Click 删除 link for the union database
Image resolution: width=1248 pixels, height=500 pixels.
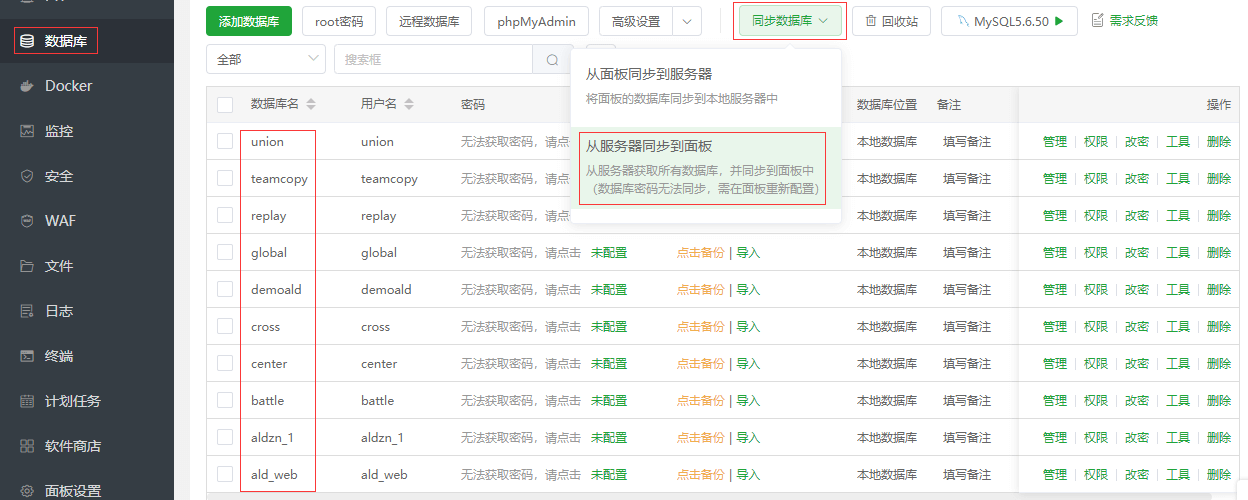click(x=1218, y=142)
